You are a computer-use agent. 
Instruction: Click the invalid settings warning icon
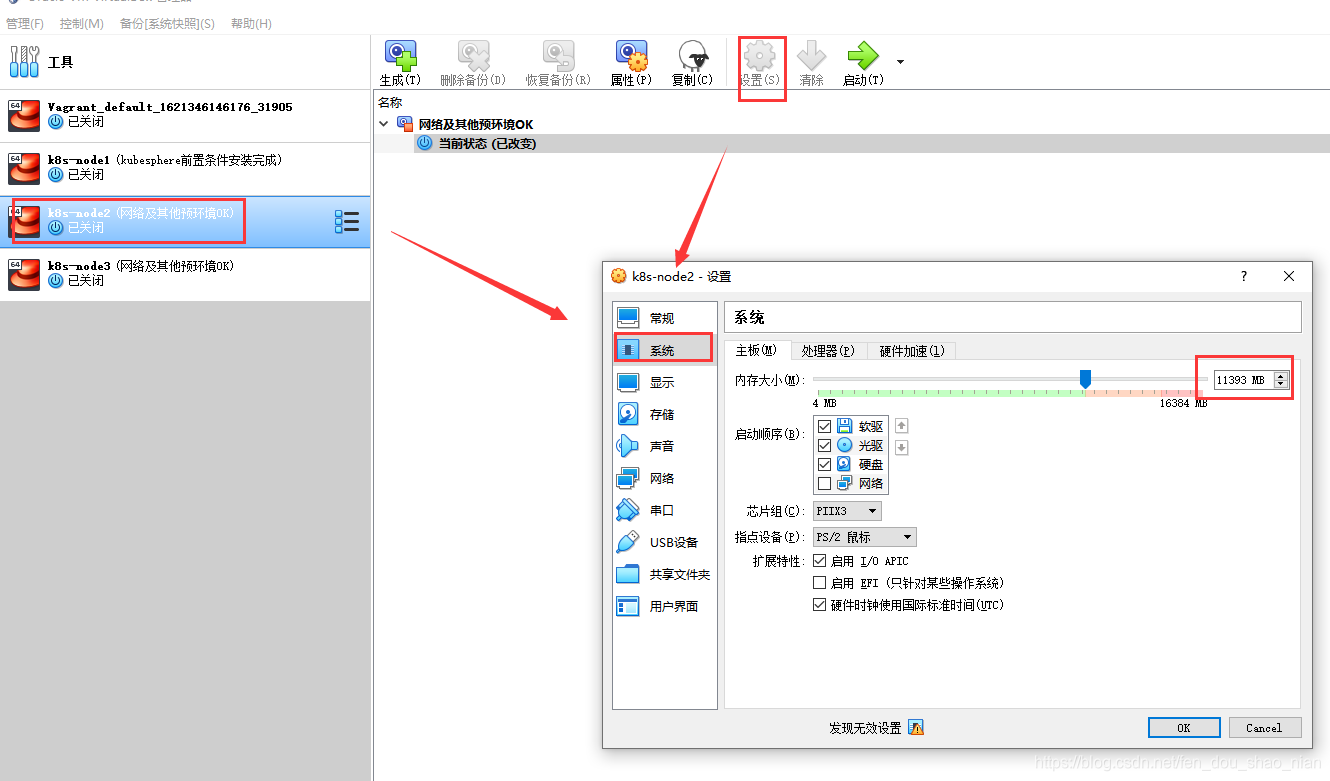(x=916, y=728)
